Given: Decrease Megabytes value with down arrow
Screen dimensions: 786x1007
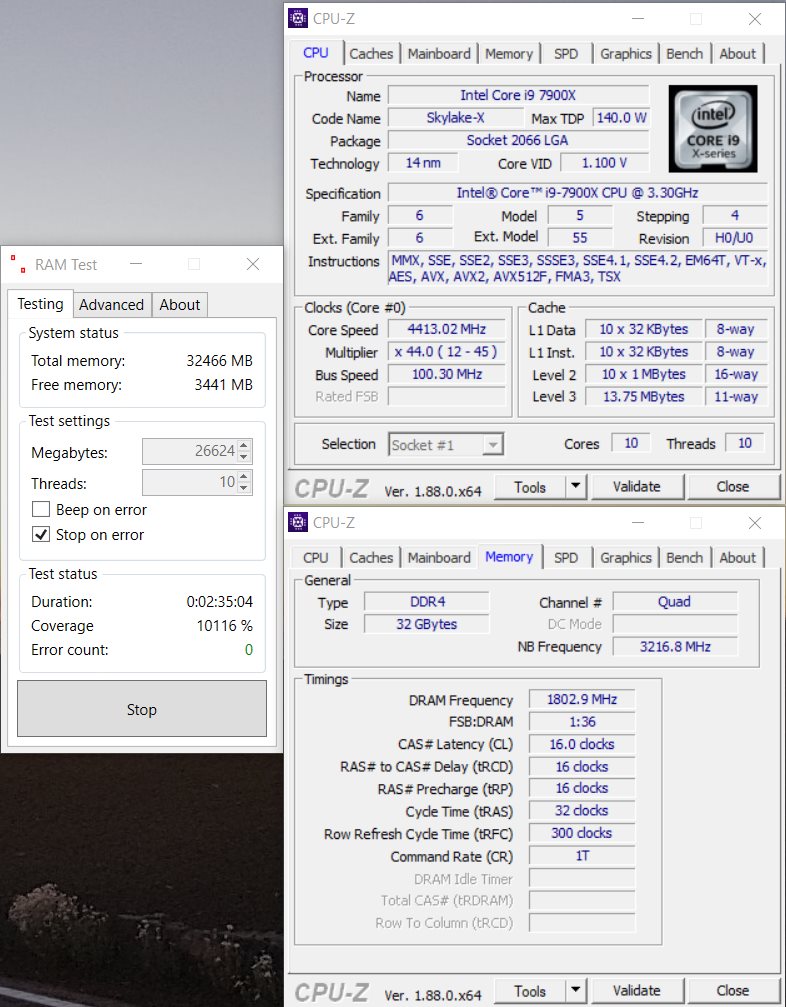Looking at the screenshot, I should pyautogui.click(x=243, y=457).
